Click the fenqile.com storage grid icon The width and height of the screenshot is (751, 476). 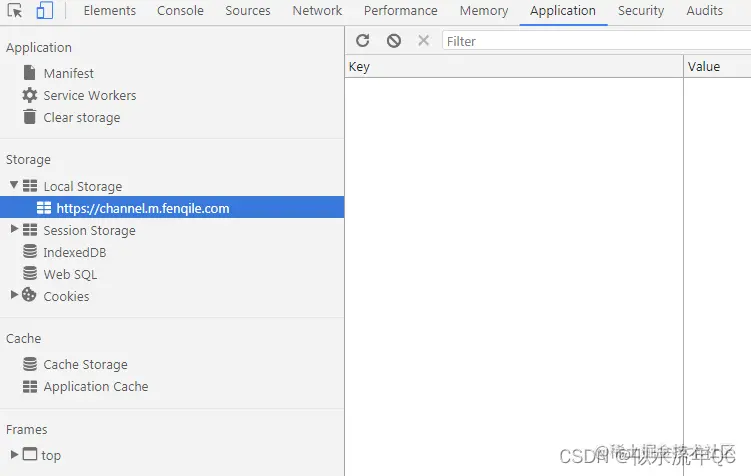pyautogui.click(x=44, y=207)
